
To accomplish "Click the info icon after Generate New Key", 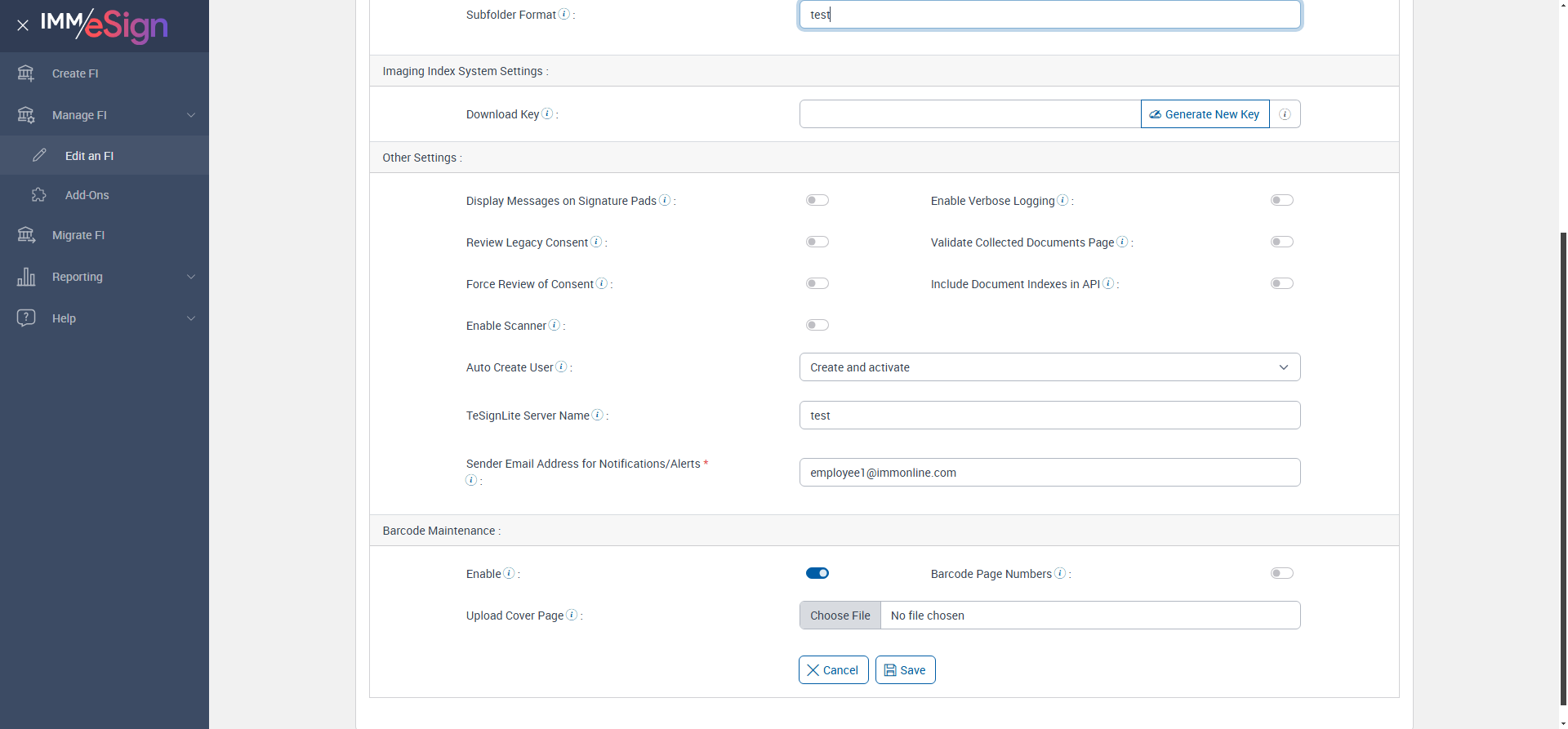I will [x=1285, y=114].
